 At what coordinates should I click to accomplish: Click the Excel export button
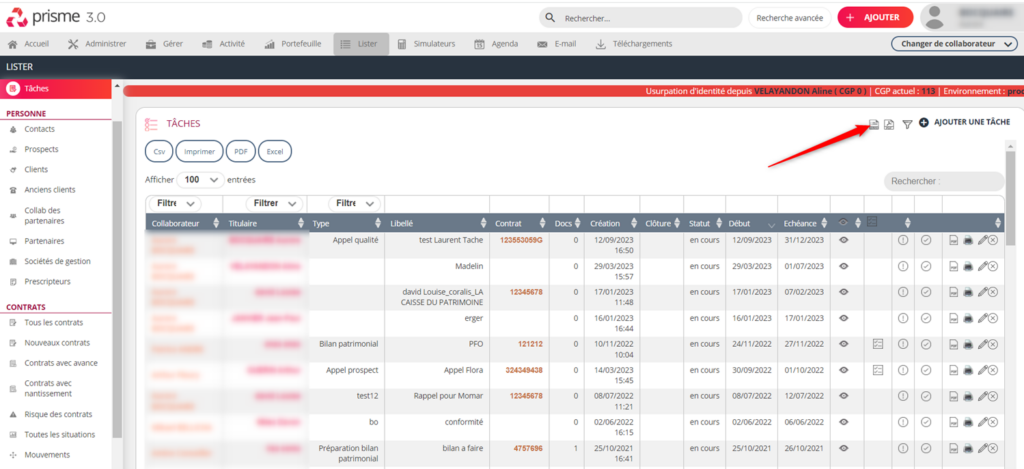pos(274,151)
